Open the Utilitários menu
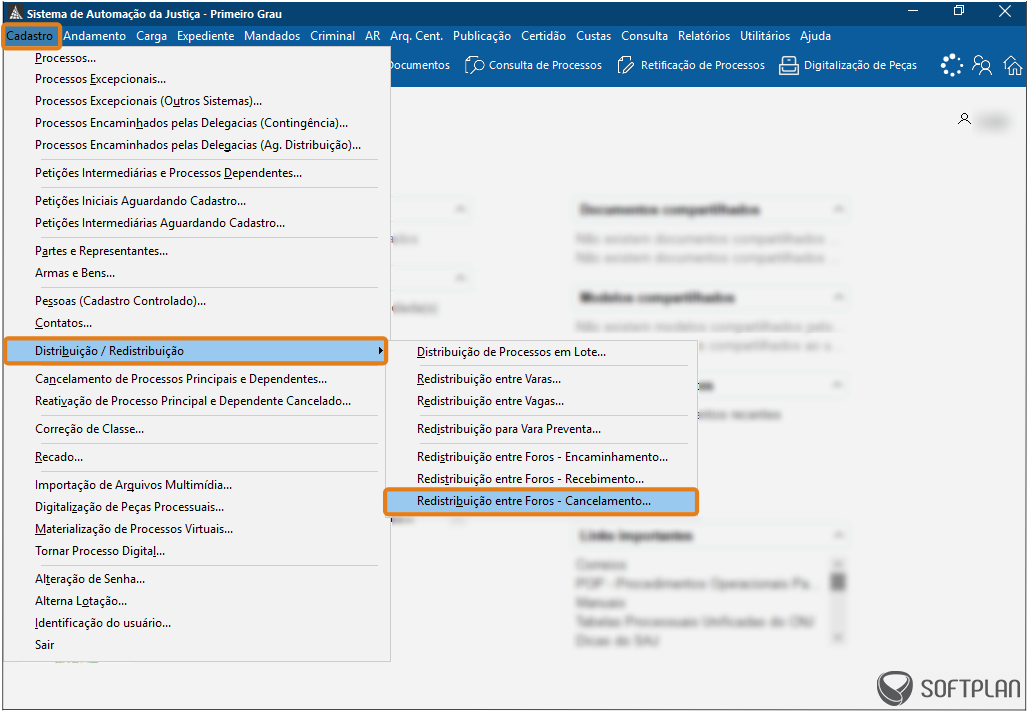 click(x=765, y=36)
